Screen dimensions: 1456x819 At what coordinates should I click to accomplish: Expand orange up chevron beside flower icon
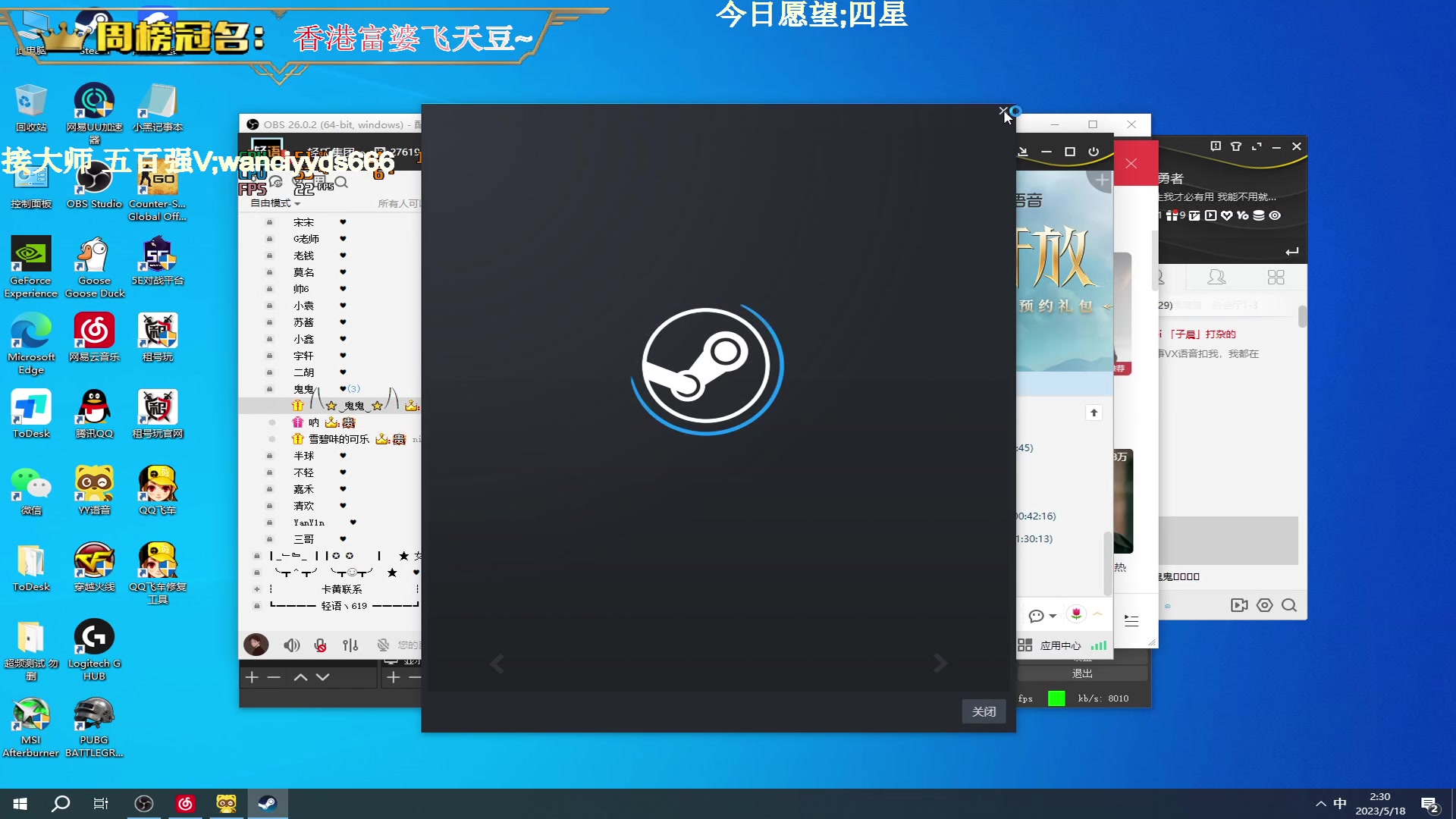tap(1097, 613)
